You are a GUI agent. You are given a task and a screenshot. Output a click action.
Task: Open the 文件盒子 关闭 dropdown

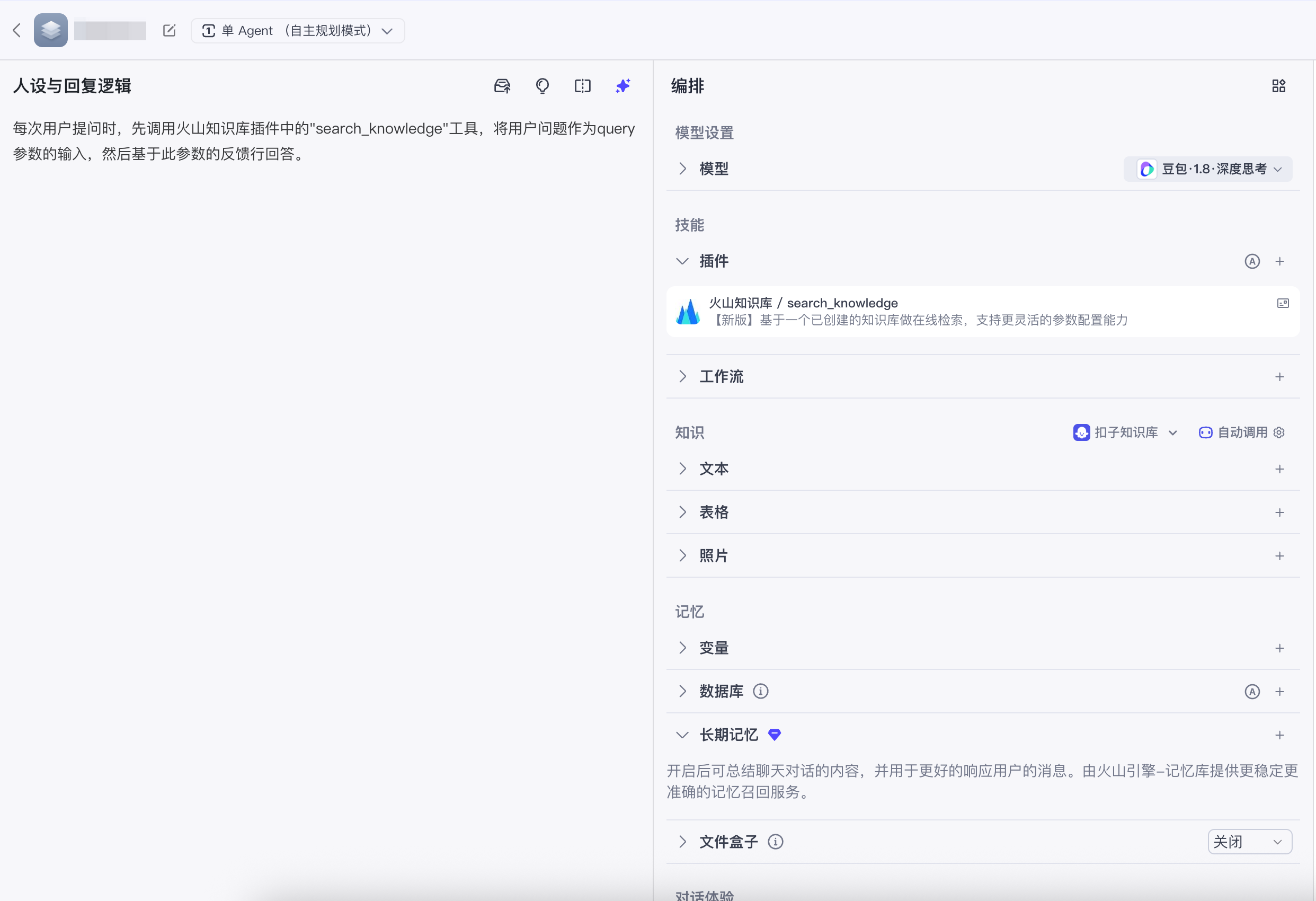pyautogui.click(x=1250, y=842)
